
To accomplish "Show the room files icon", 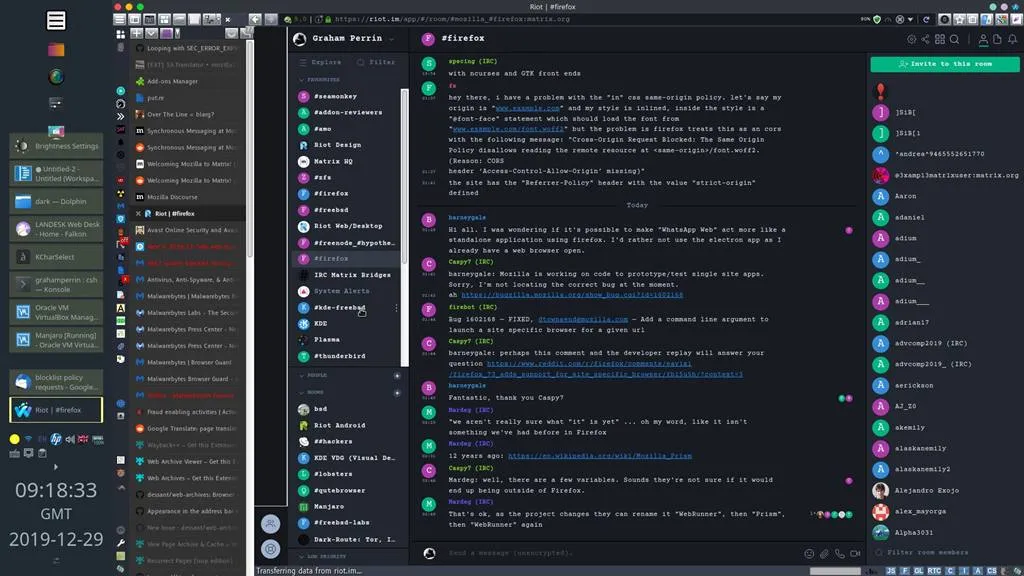I will (x=997, y=39).
